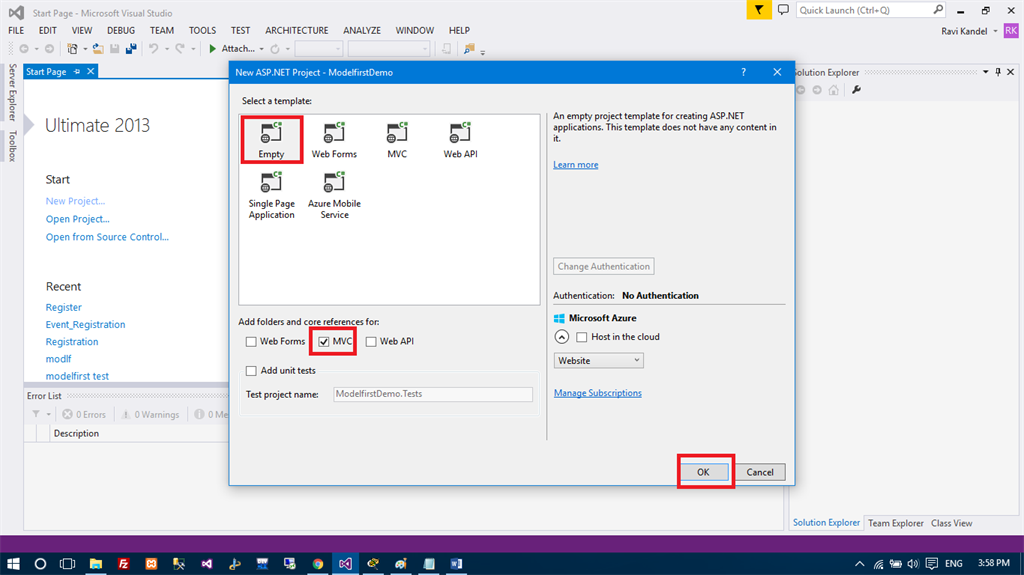Click the notifications flag icon
This screenshot has height=575, width=1024.
759,10
